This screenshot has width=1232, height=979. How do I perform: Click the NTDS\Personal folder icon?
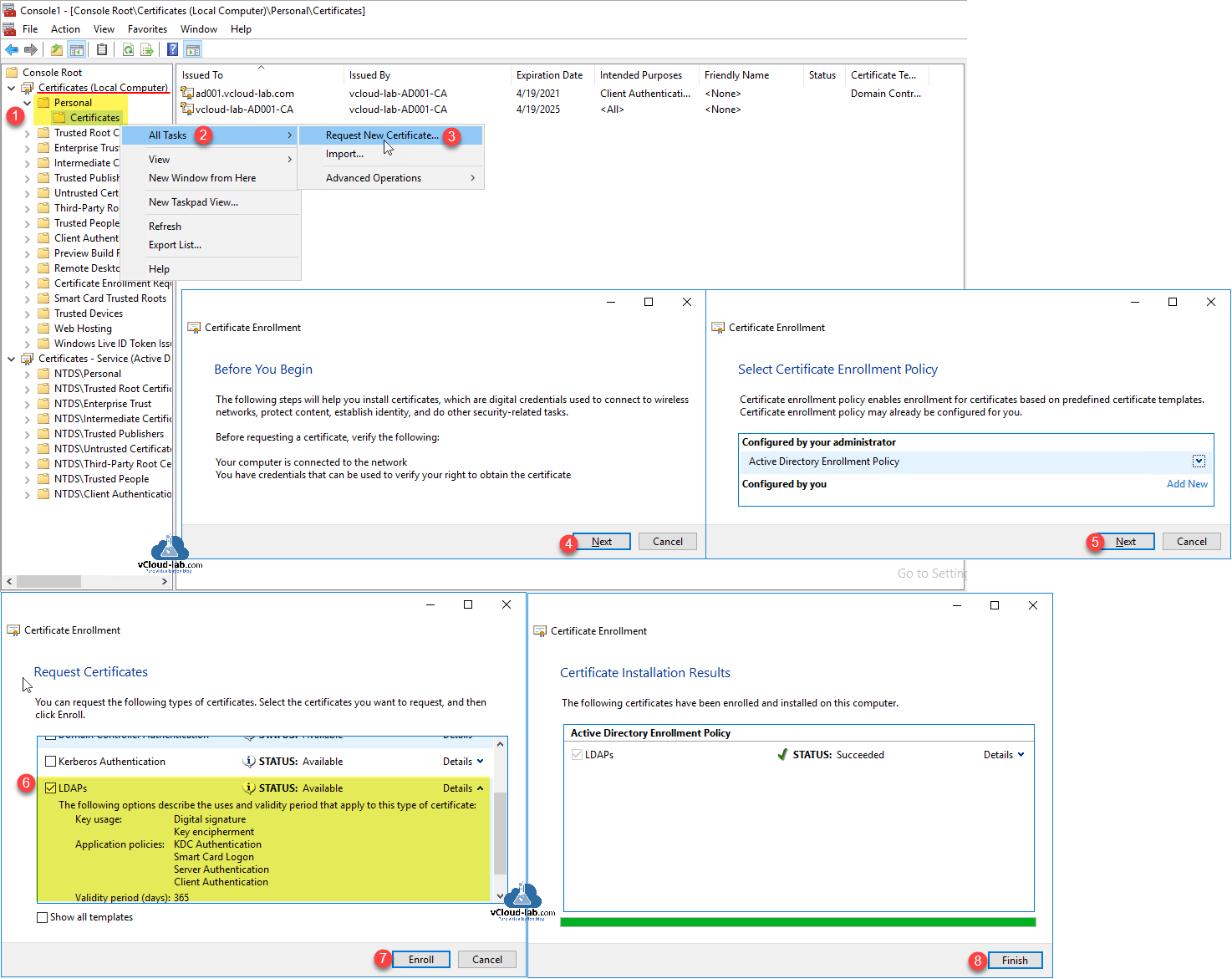43,374
